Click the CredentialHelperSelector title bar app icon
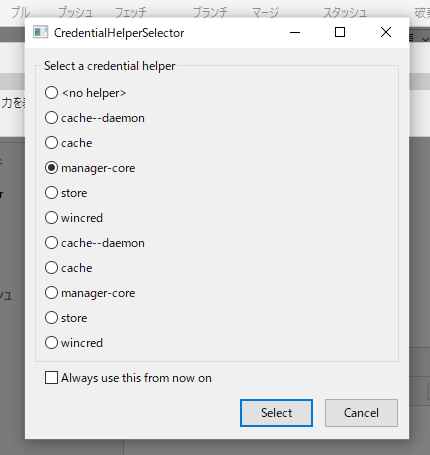The height and width of the screenshot is (455, 430). tap(41, 32)
